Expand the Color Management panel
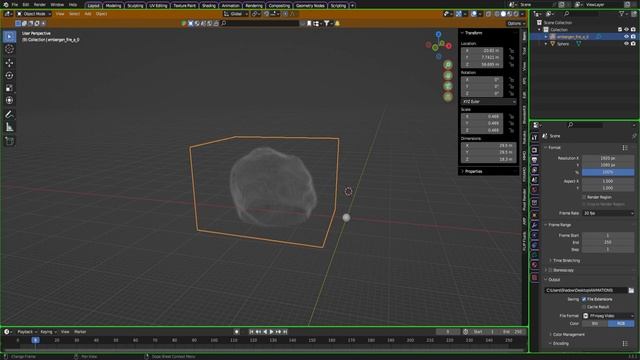The width and height of the screenshot is (640, 360). click(x=568, y=335)
